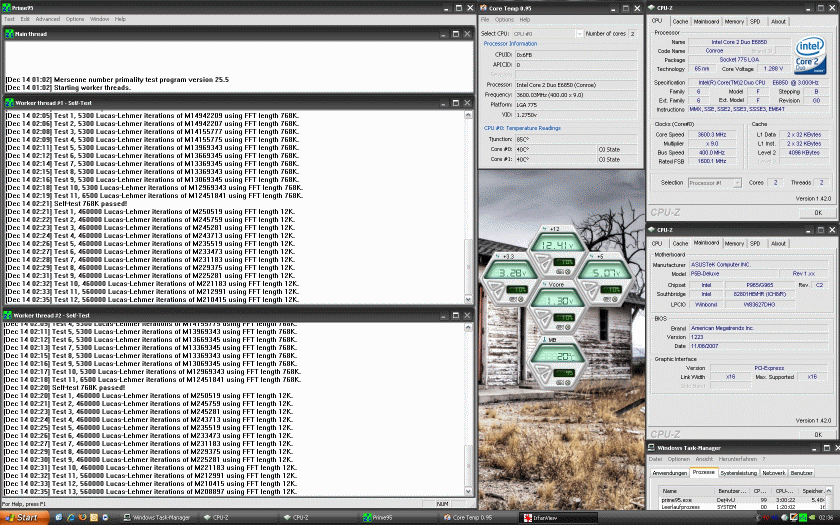Screen dimensions: 840x525
Task: Switch to Memory tab in lower CPU-Z
Action: click(734, 243)
